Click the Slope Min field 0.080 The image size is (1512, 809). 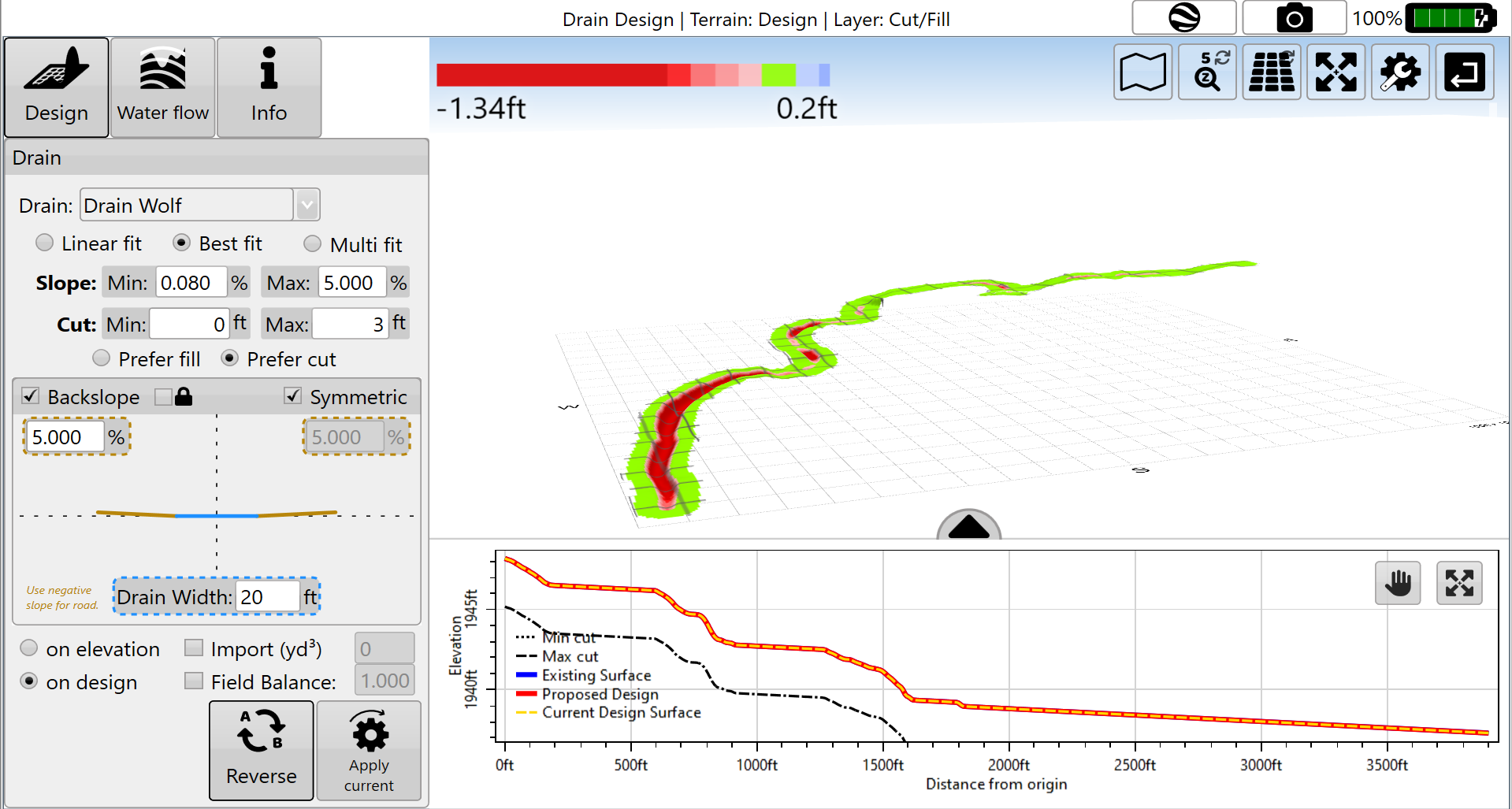pyautogui.click(x=191, y=283)
